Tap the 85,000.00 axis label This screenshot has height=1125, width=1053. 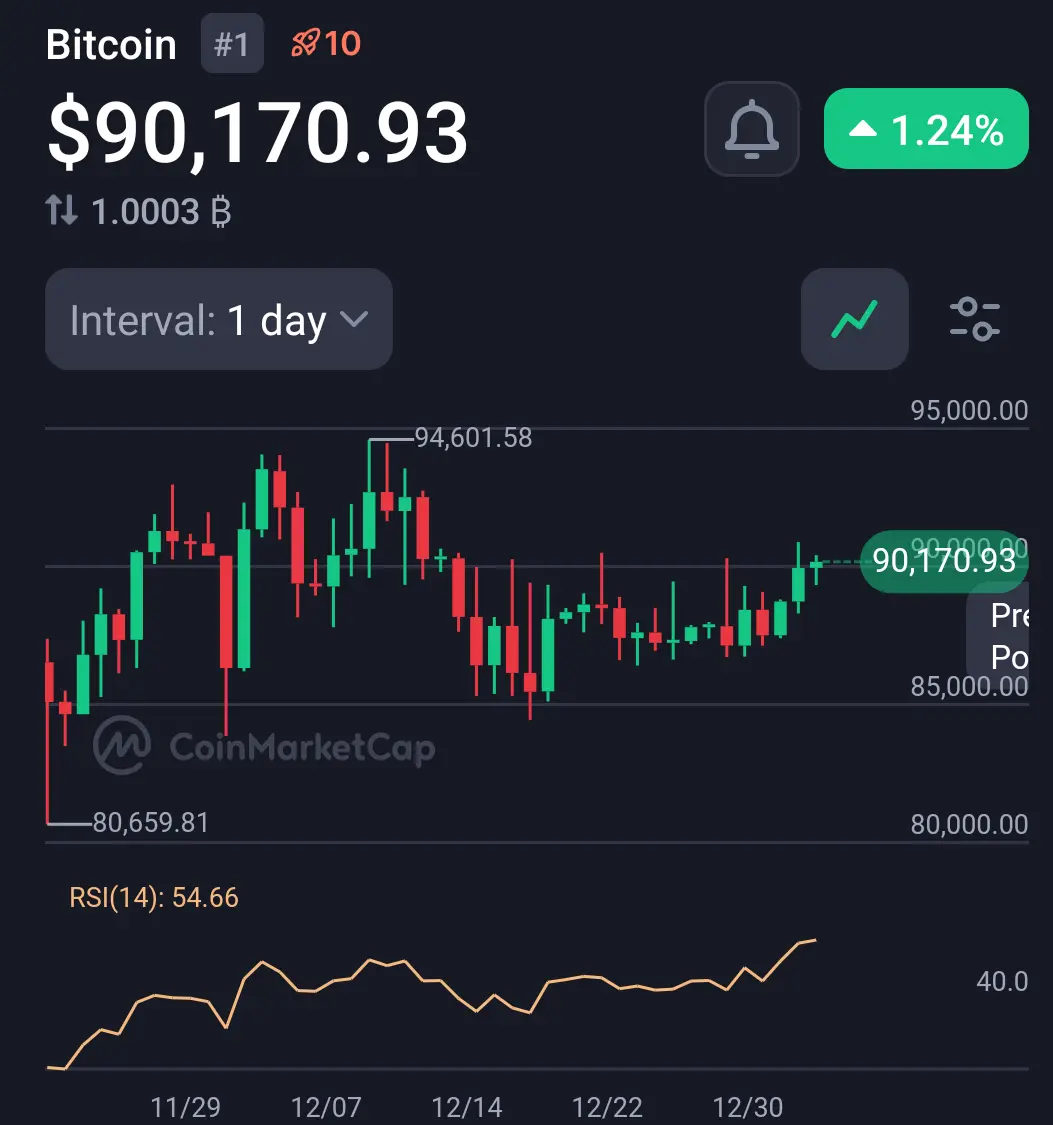point(969,687)
